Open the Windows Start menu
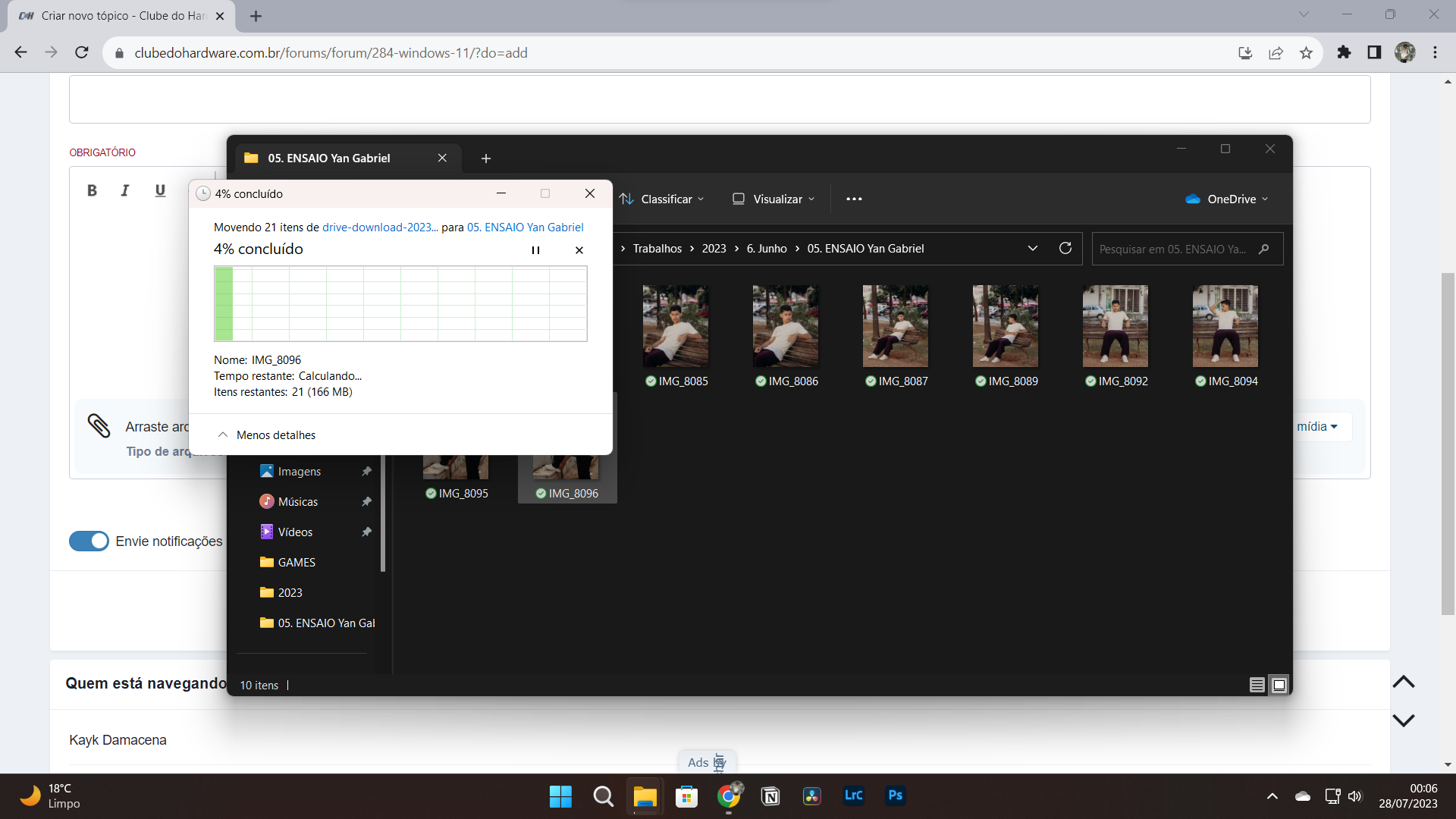The width and height of the screenshot is (1456, 819). coord(560,796)
